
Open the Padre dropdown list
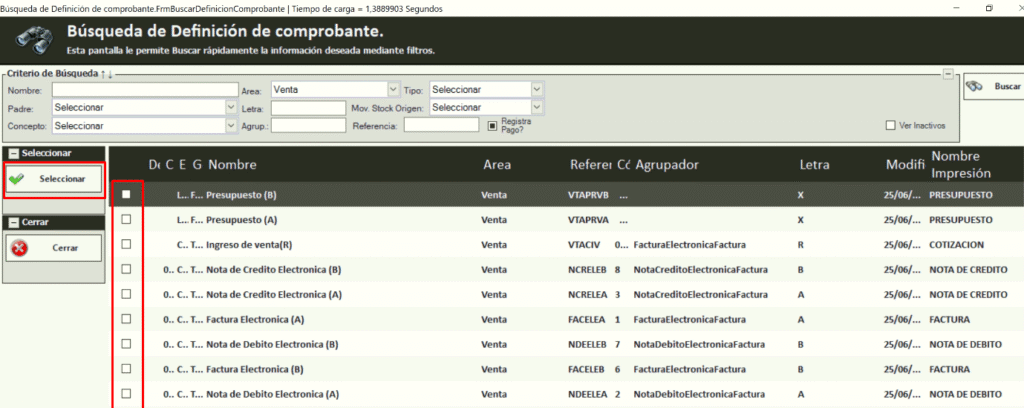tap(230, 107)
